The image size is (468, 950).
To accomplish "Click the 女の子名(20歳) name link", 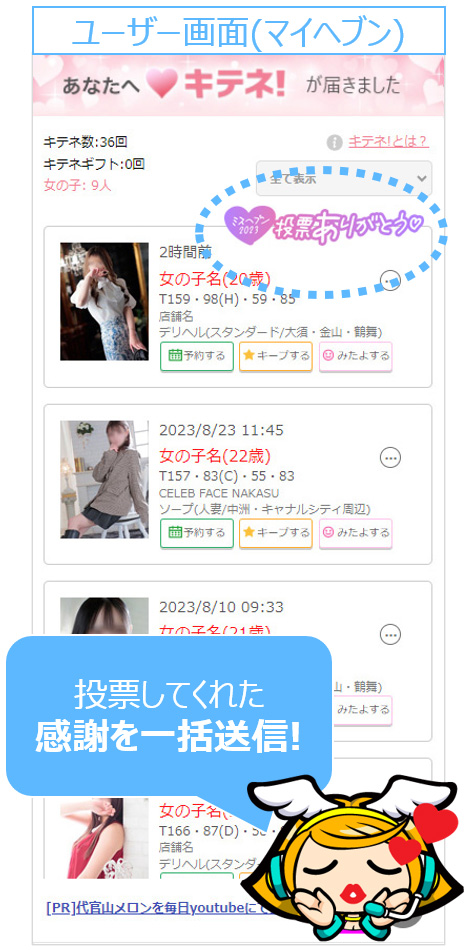I will [215, 279].
